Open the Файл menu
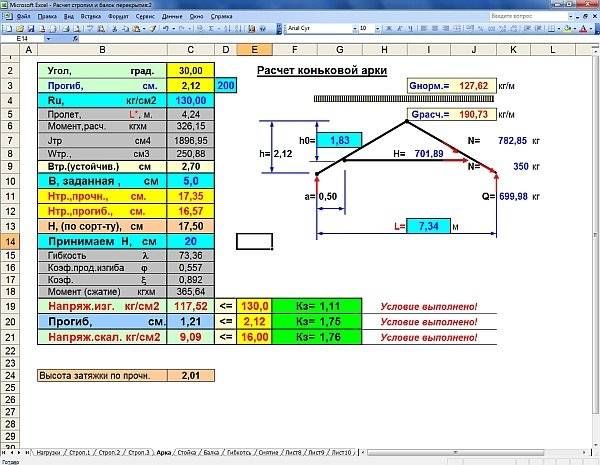The image size is (600, 465). coord(23,16)
